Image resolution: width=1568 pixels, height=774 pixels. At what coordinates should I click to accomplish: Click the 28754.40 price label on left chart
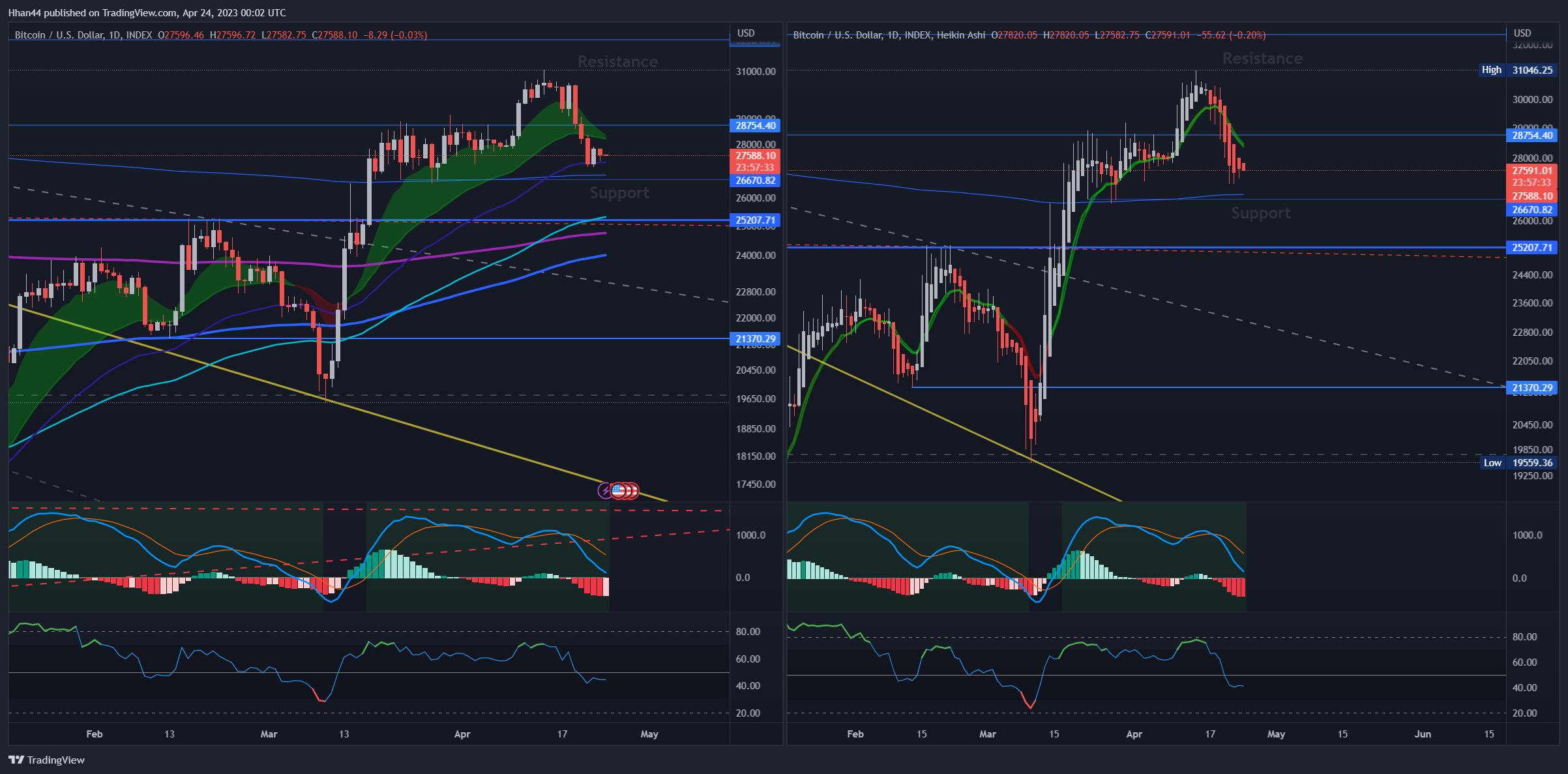pyautogui.click(x=755, y=126)
